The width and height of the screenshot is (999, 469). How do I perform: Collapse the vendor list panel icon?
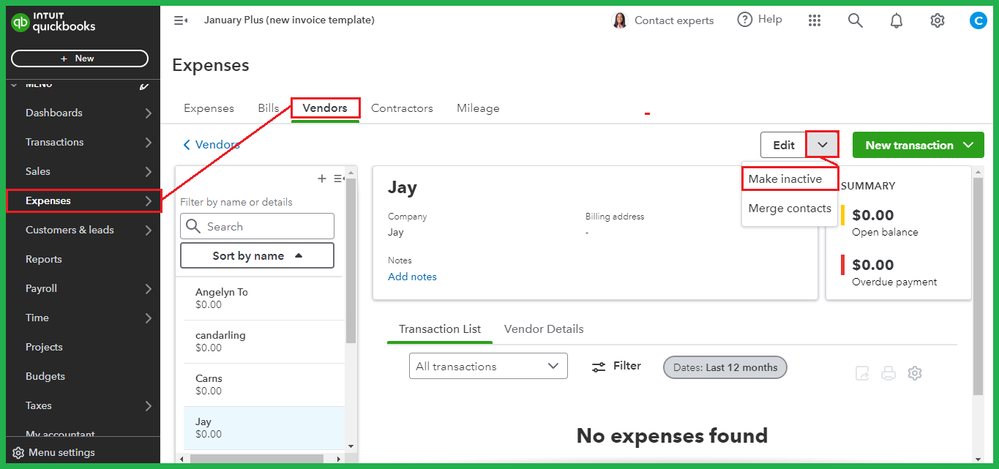click(x=339, y=178)
